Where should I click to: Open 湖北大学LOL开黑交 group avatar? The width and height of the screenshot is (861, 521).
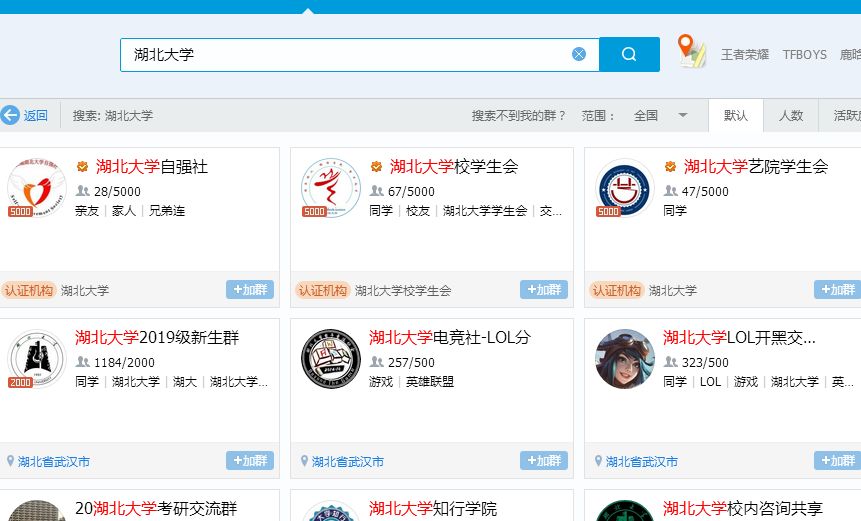click(625, 358)
